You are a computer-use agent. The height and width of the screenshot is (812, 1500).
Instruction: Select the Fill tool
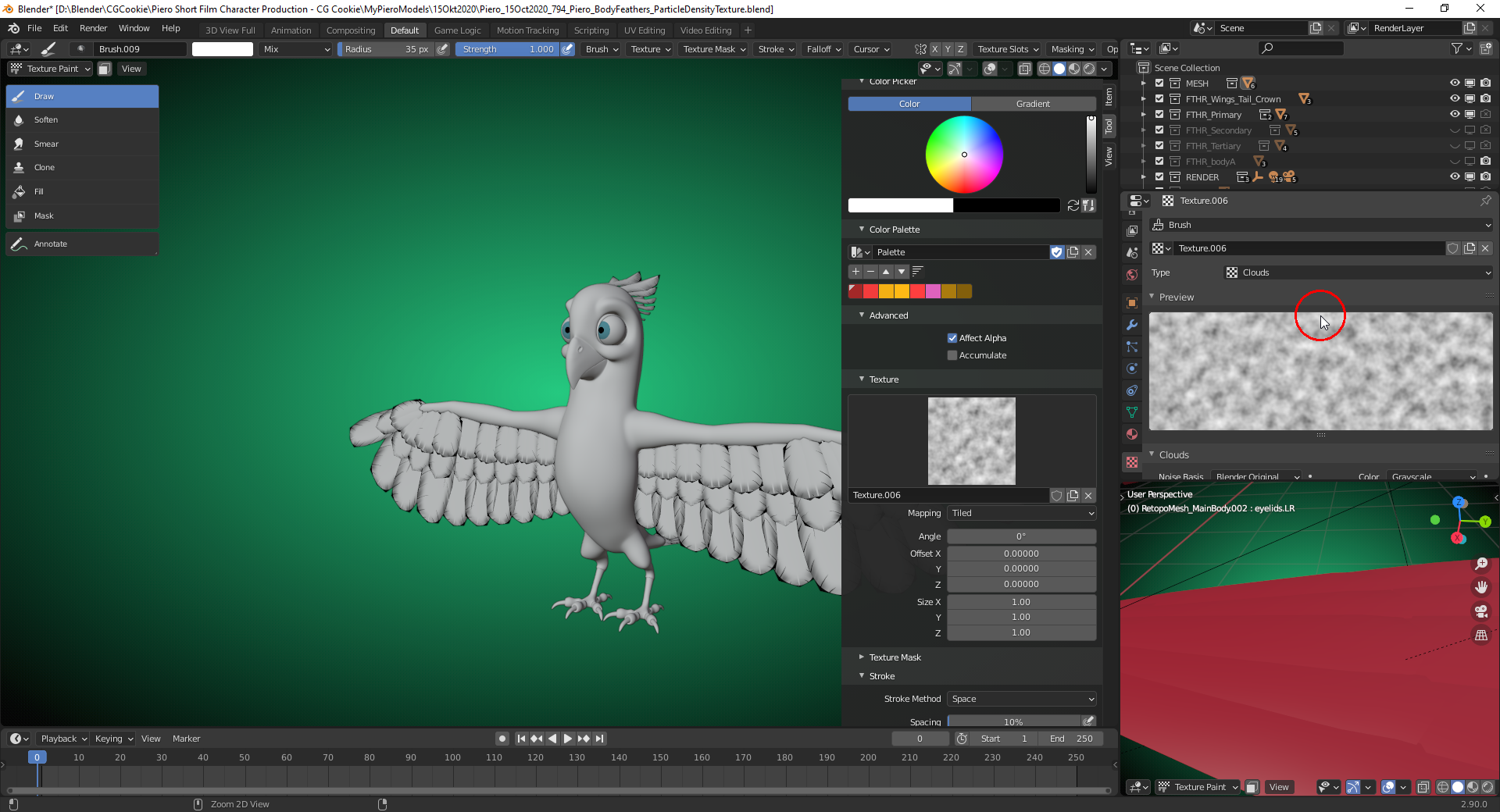pos(82,191)
